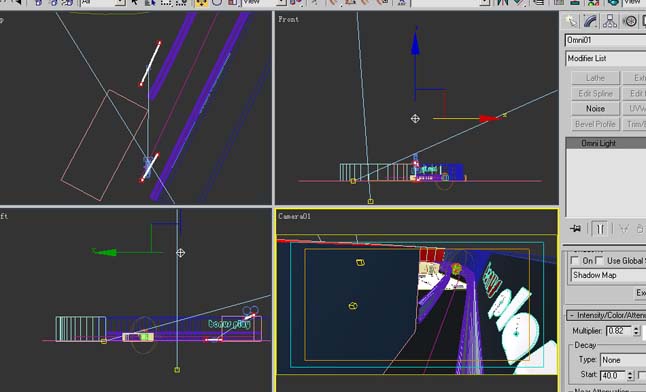Click the Multiplier value field
This screenshot has height=392, width=646.
point(618,331)
